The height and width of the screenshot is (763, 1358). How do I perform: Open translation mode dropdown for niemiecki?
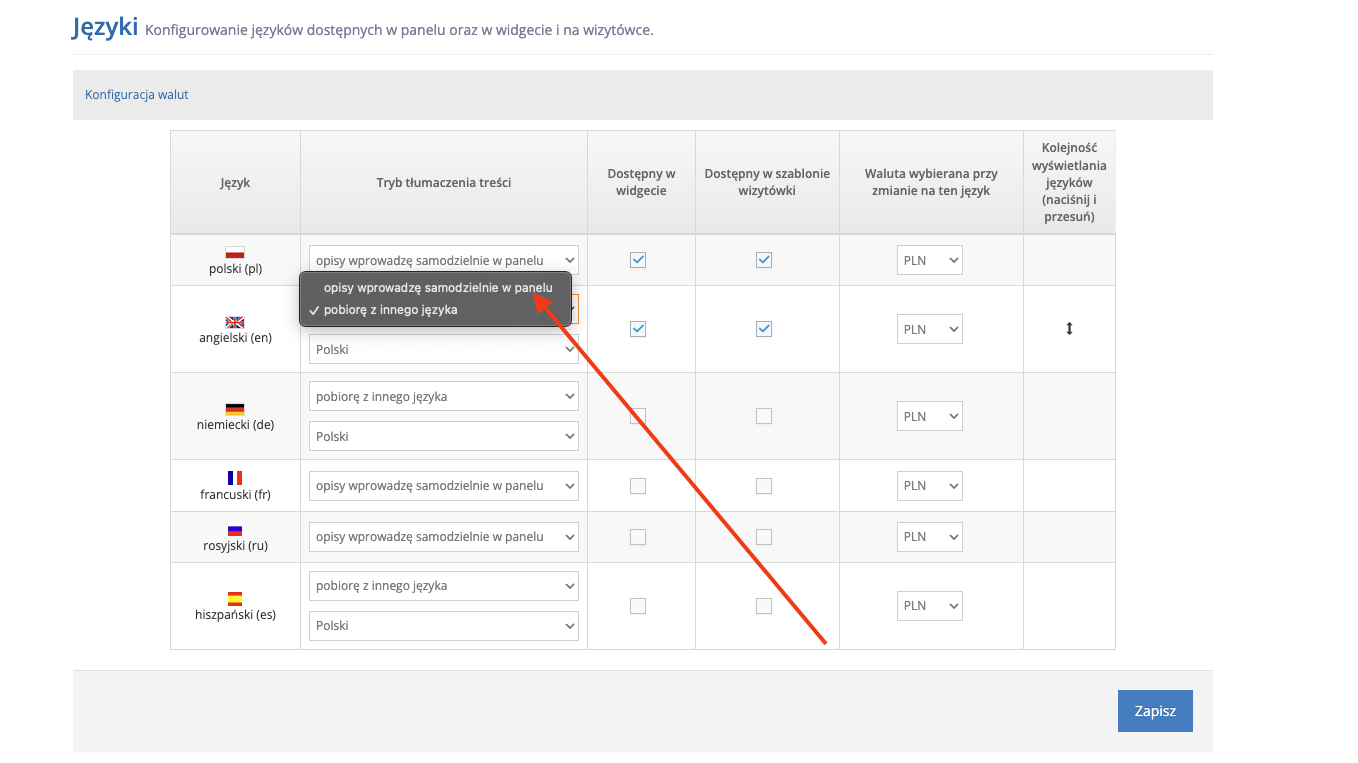coord(444,396)
